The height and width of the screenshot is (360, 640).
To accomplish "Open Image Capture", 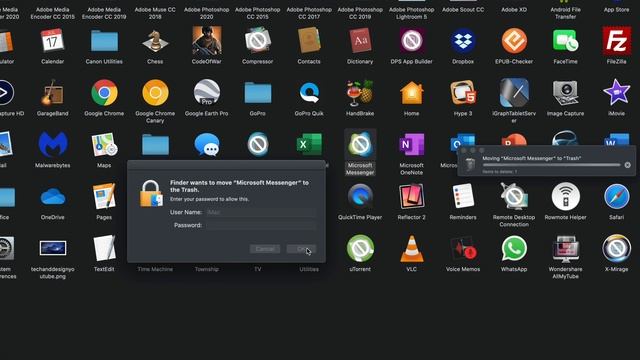I will coord(565,93).
